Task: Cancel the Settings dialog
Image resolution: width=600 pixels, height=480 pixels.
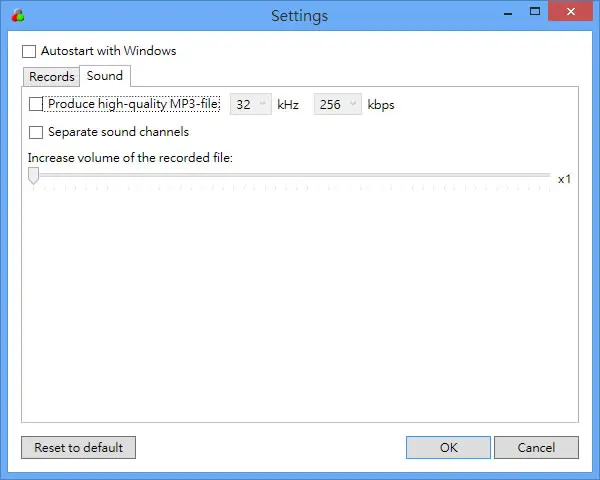Action: (x=536, y=447)
